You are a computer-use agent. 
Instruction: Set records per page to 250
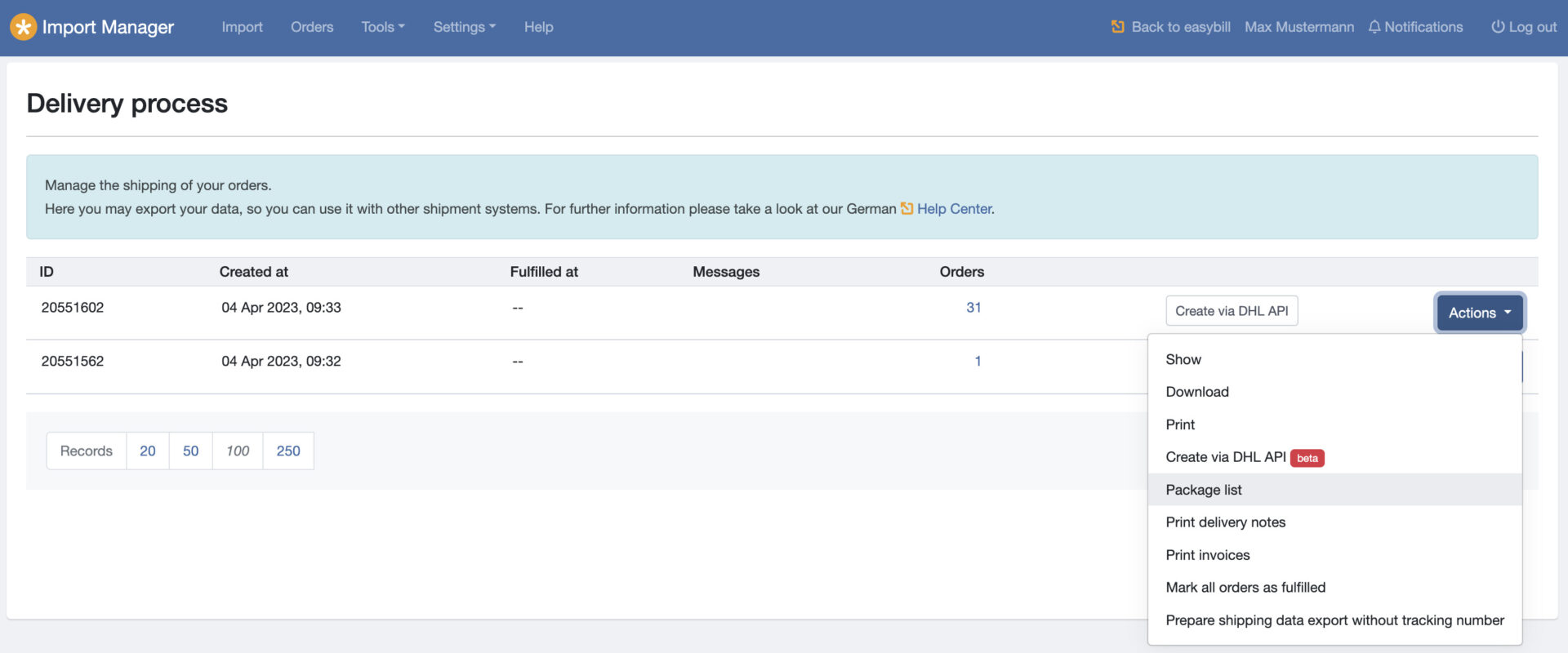click(x=287, y=451)
